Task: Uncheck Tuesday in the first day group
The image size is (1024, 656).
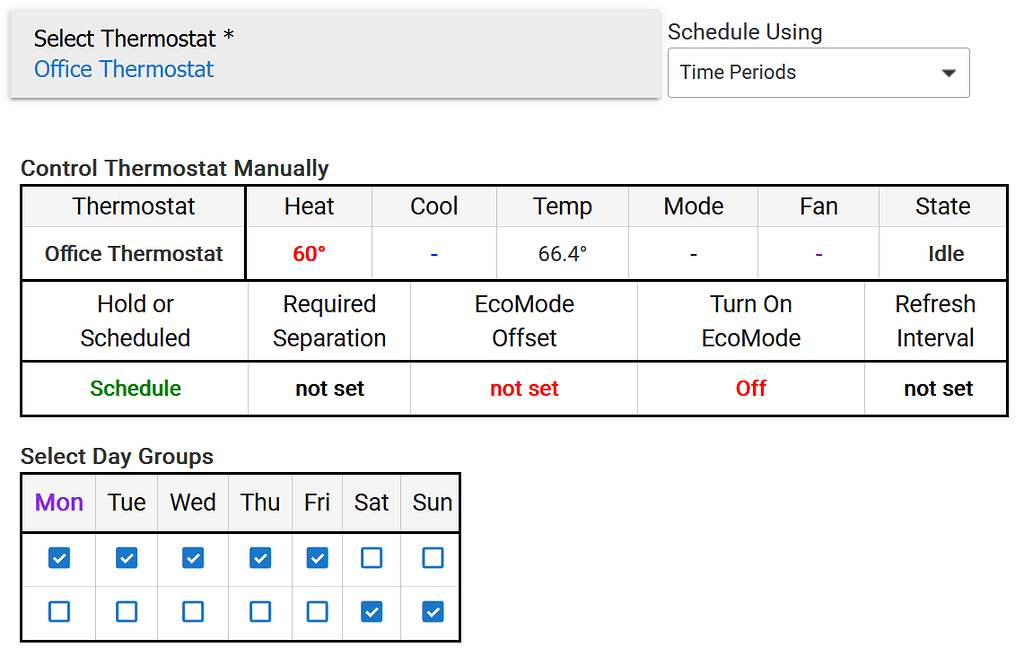Action: point(126,558)
